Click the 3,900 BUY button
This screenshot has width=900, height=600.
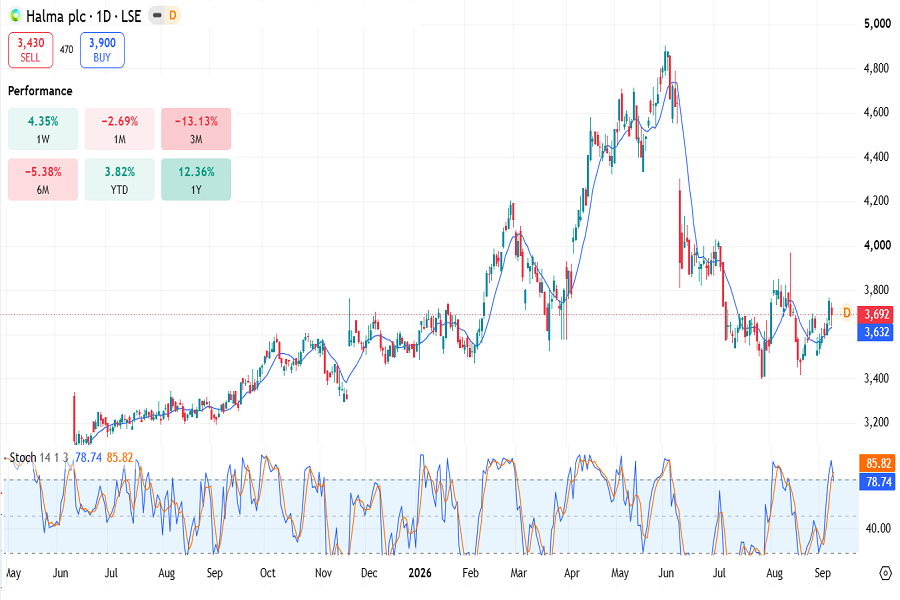pos(102,50)
